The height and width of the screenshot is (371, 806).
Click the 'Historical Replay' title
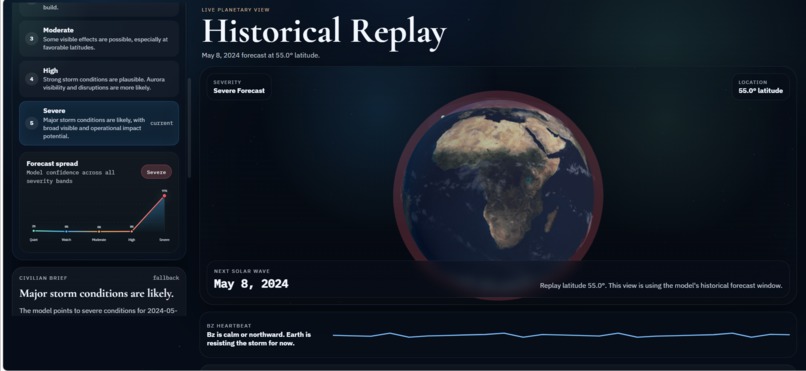324,32
